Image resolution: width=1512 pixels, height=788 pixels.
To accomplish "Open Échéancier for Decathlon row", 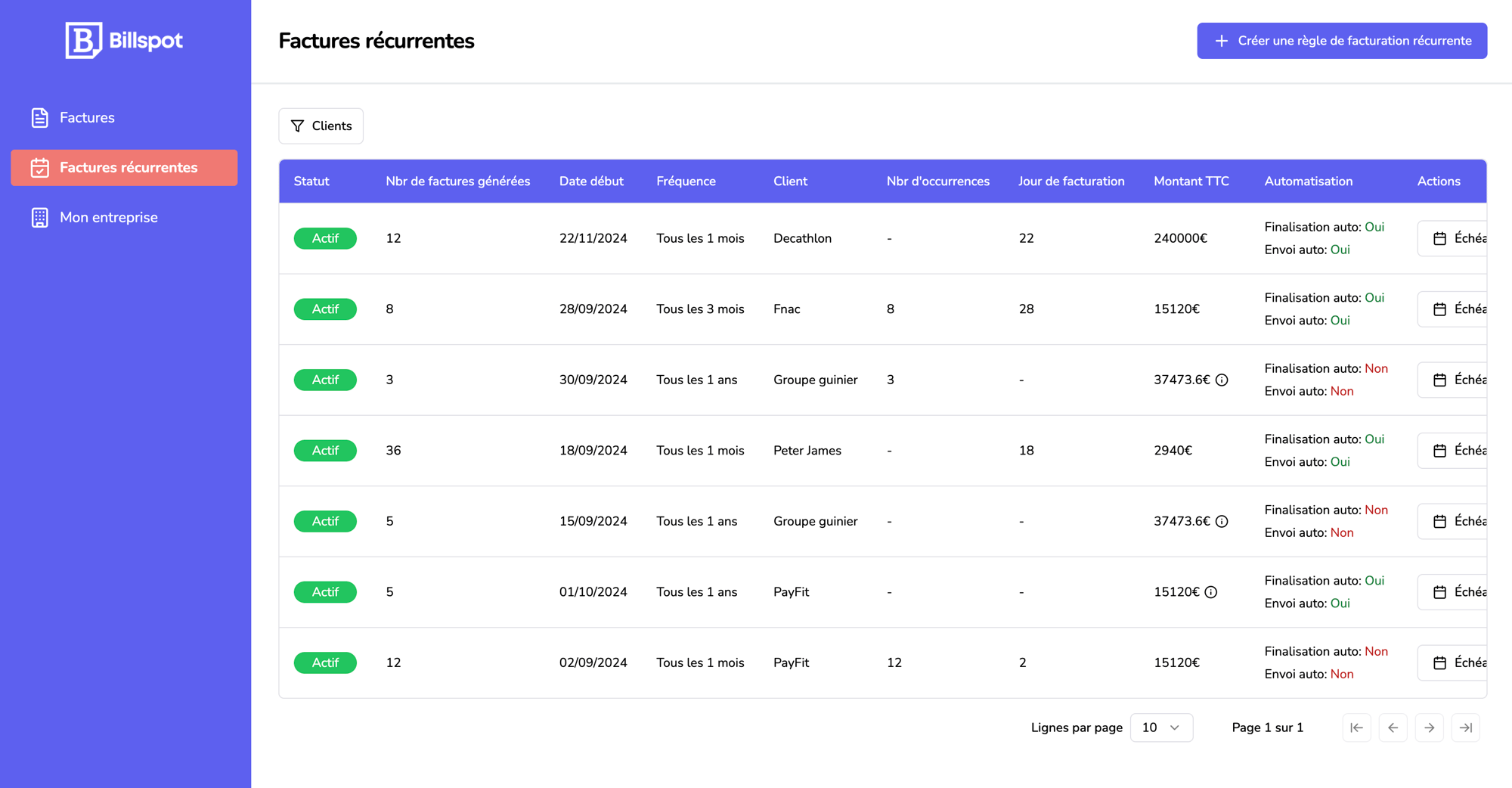I will point(1452,238).
